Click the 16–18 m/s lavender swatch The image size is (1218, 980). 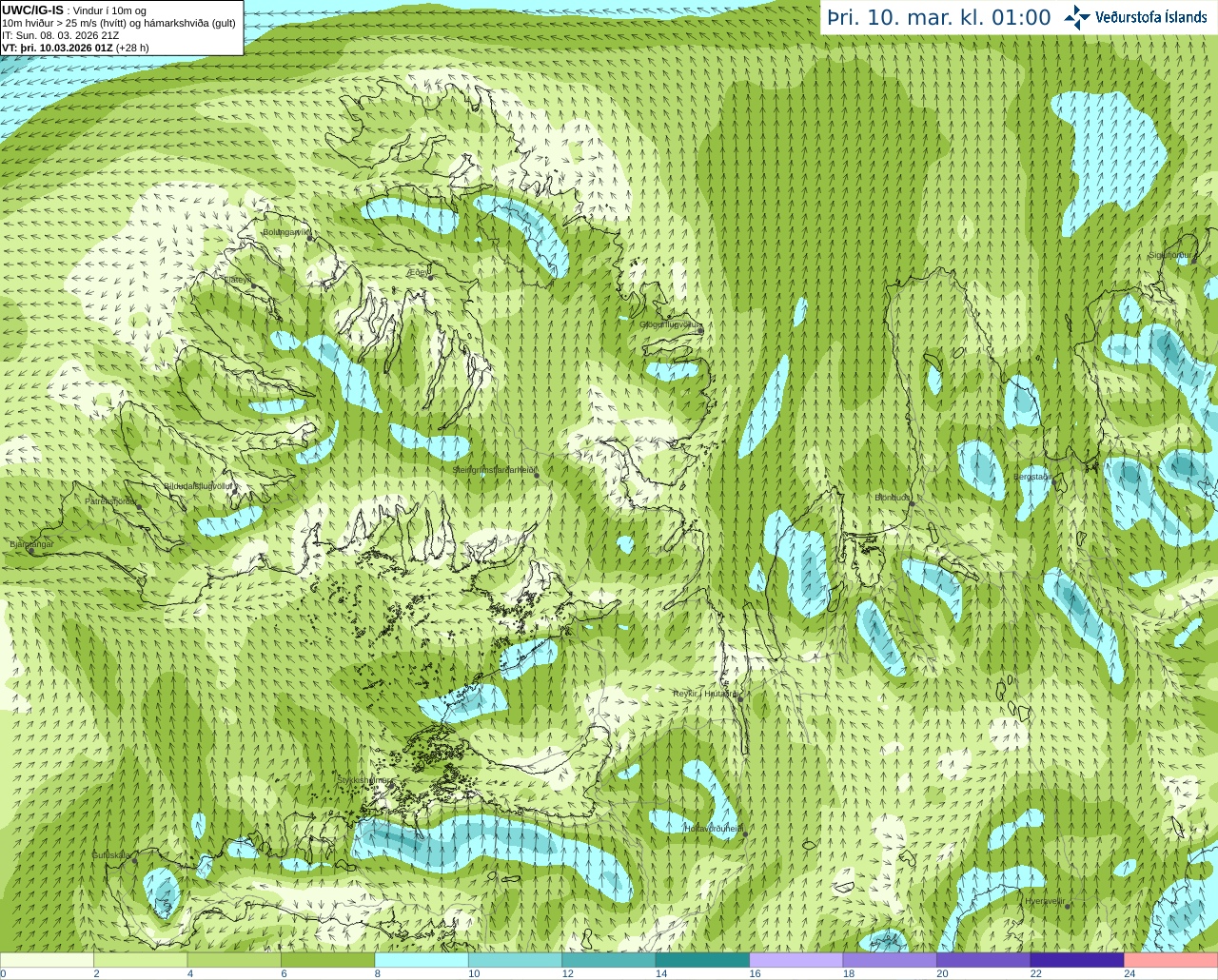click(x=796, y=960)
